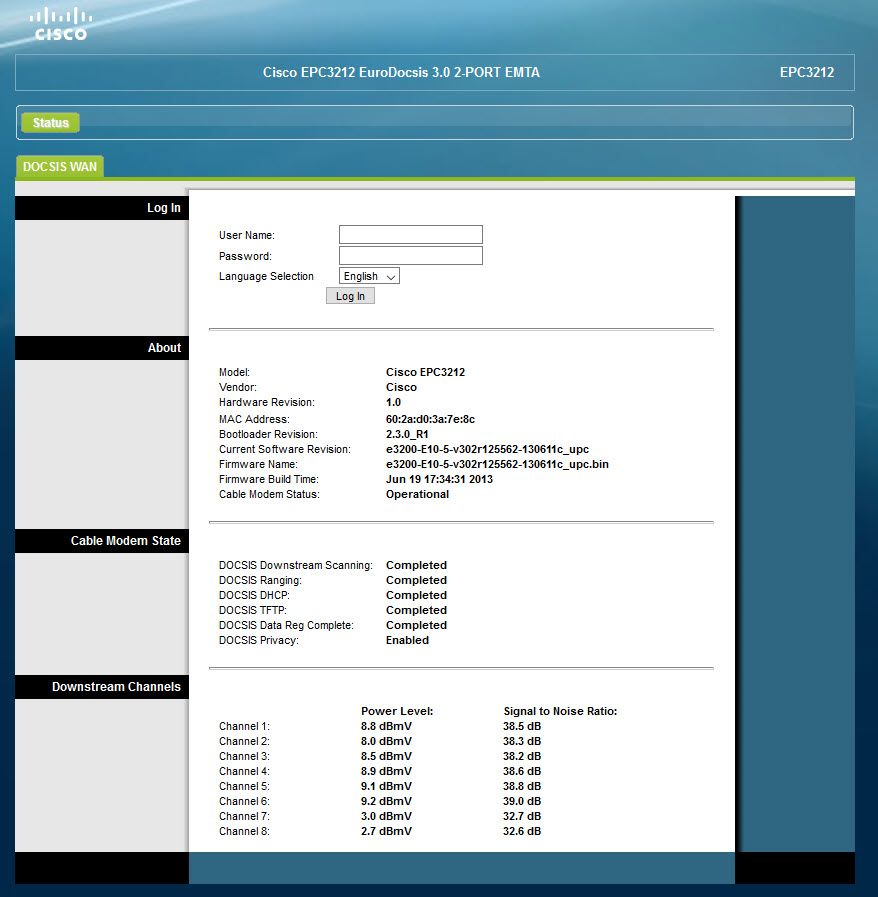Click Channel 3 power level 8.5 dBmV
Screen dimensions: 878x897
(386, 756)
